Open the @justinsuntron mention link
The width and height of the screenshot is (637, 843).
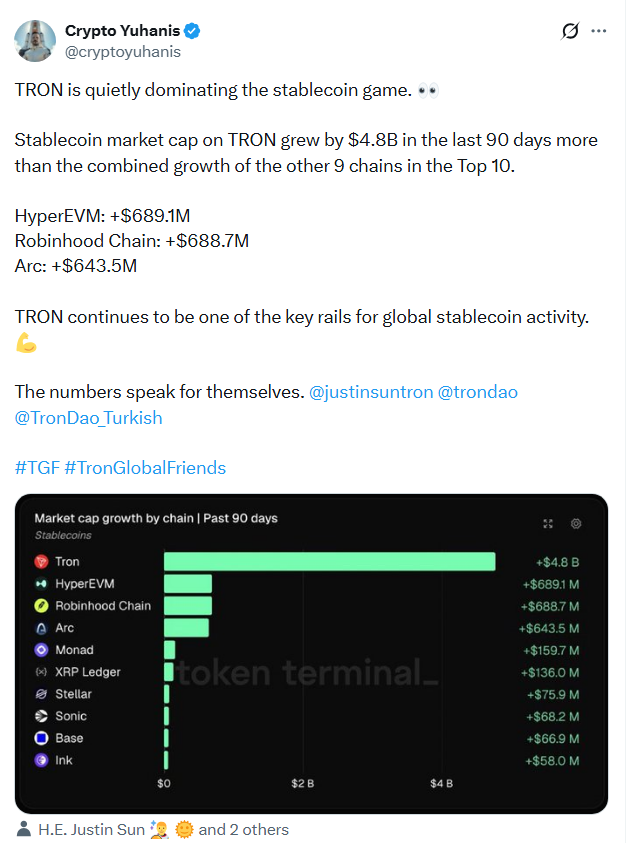(371, 392)
